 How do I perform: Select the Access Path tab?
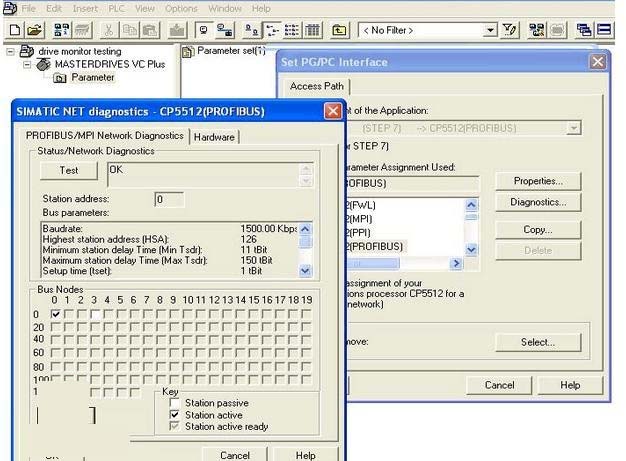pos(317,86)
